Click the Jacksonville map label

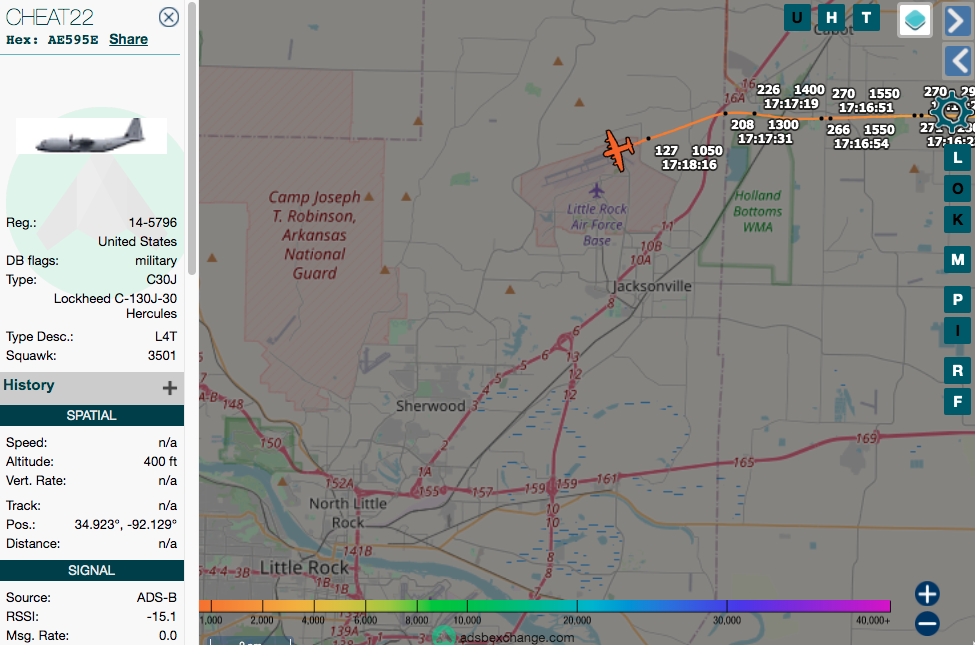click(650, 286)
